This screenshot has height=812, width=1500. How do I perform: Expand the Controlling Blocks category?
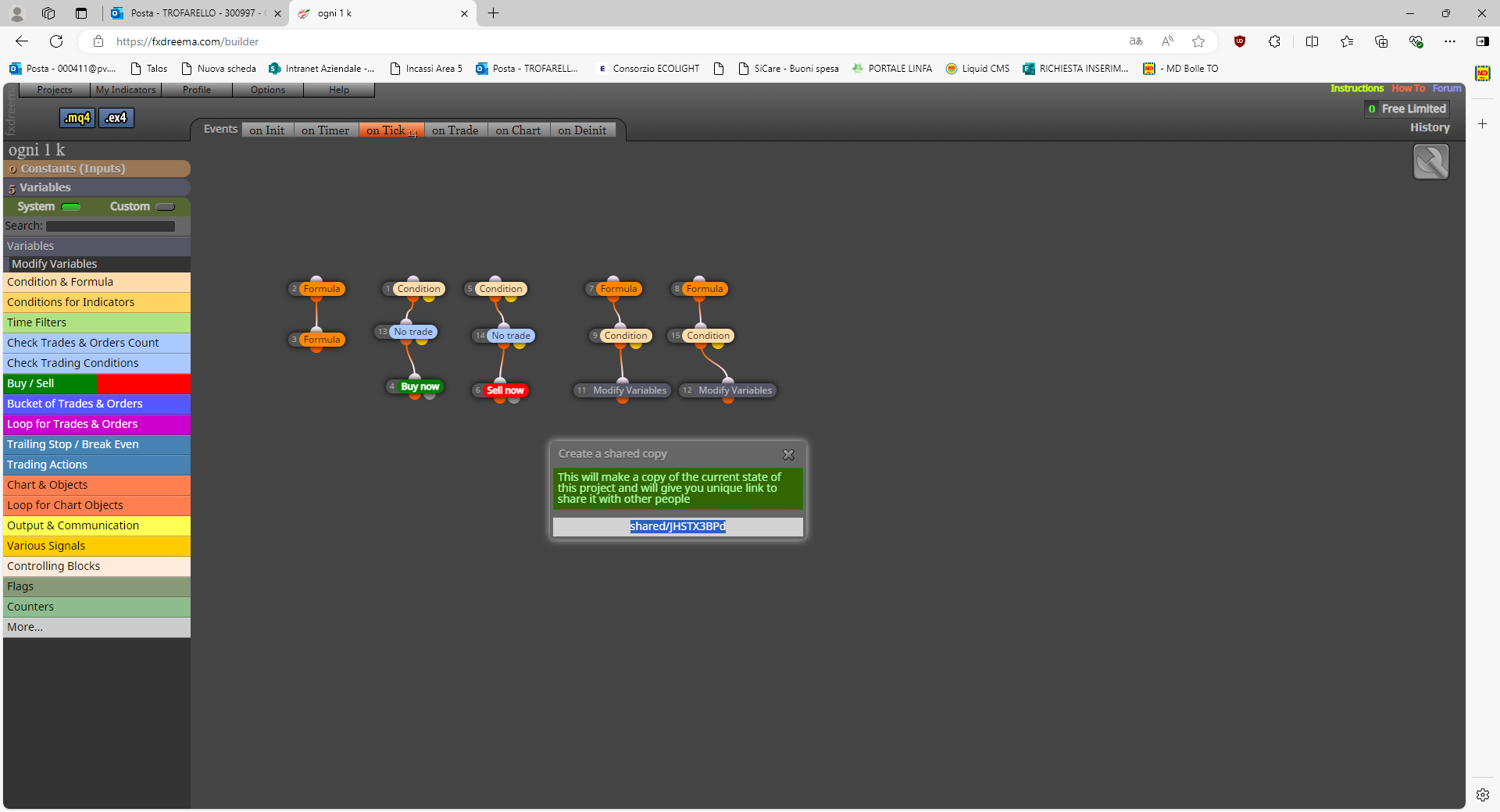click(x=97, y=566)
